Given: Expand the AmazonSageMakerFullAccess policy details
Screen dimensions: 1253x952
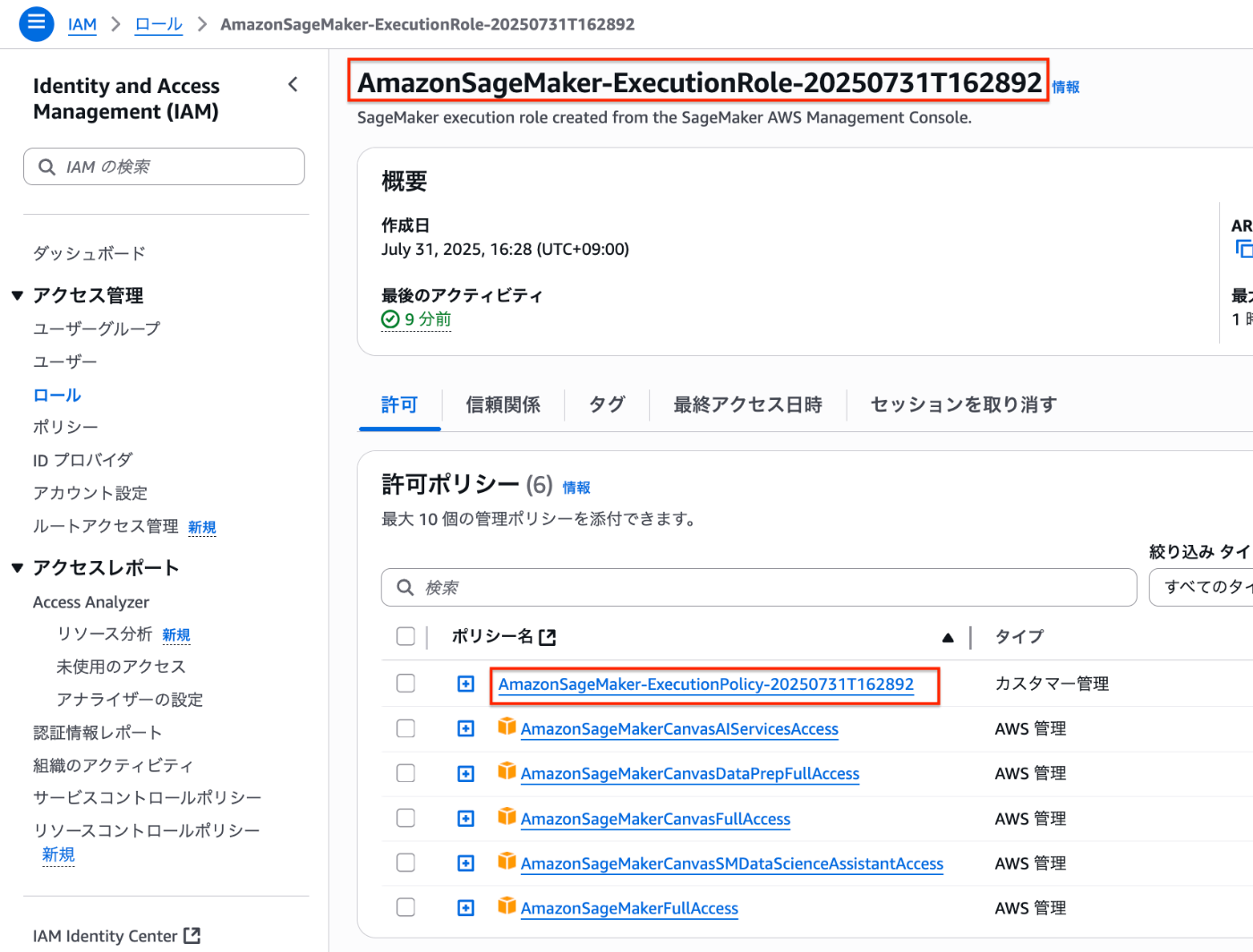Looking at the screenshot, I should click(465, 907).
